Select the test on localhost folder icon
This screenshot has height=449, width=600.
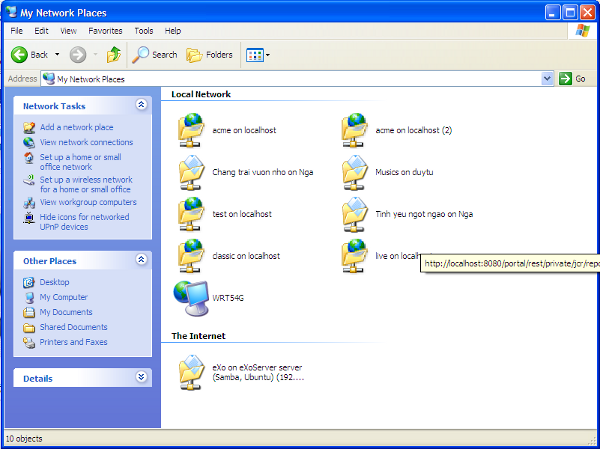click(x=189, y=214)
